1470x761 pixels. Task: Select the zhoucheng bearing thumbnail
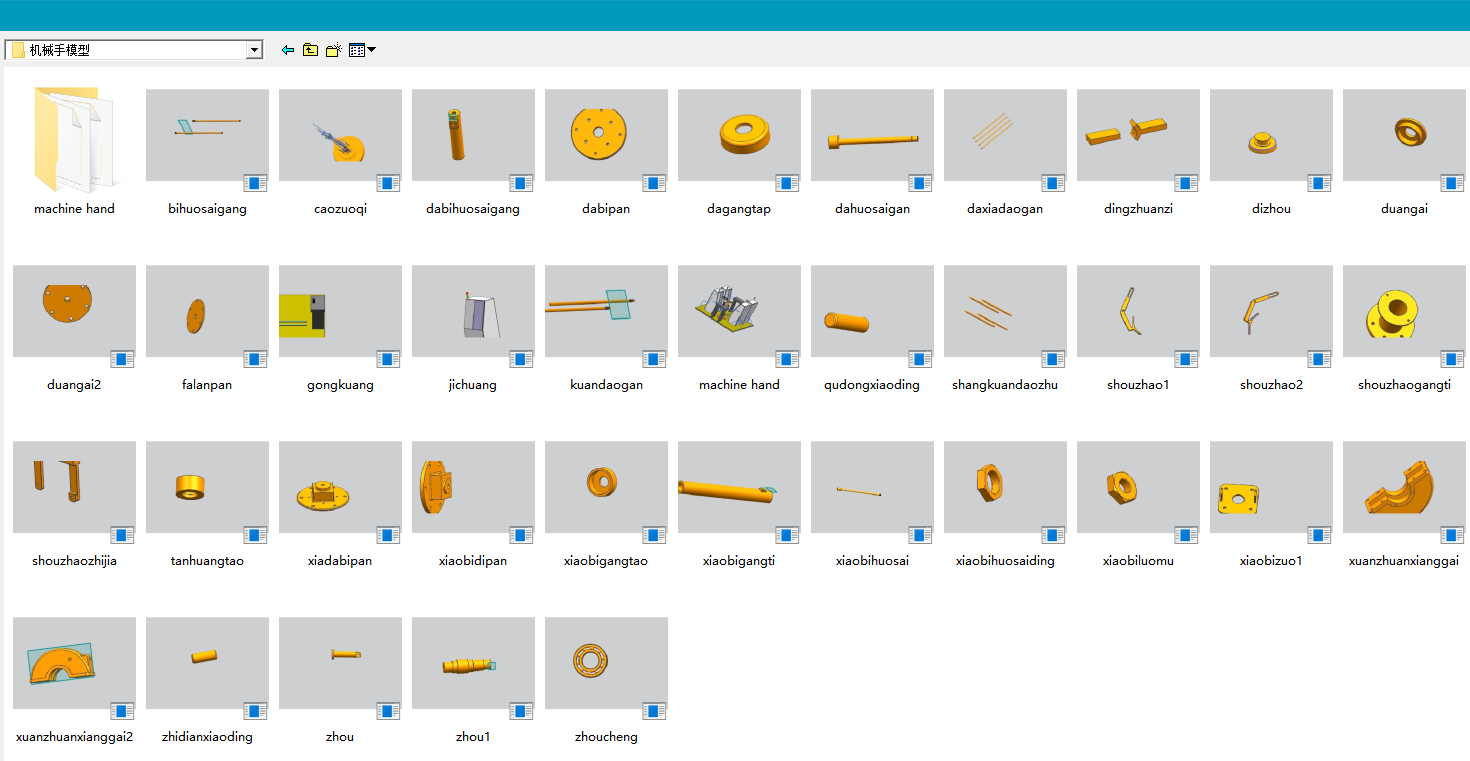[606, 663]
